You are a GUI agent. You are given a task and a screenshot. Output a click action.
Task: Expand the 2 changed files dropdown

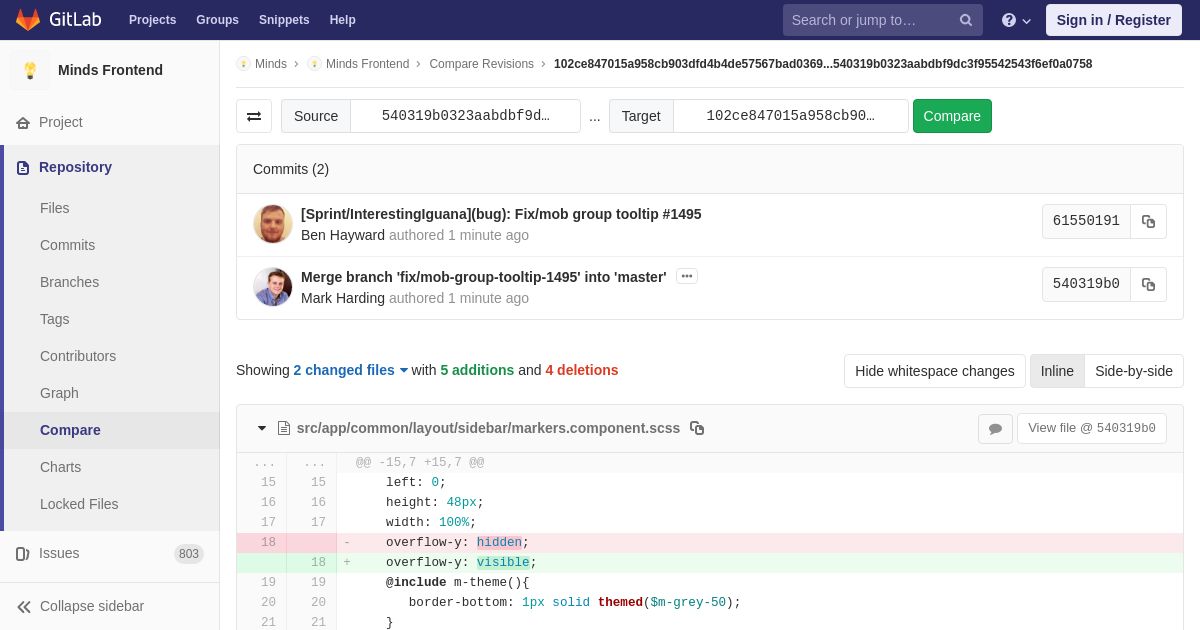350,370
